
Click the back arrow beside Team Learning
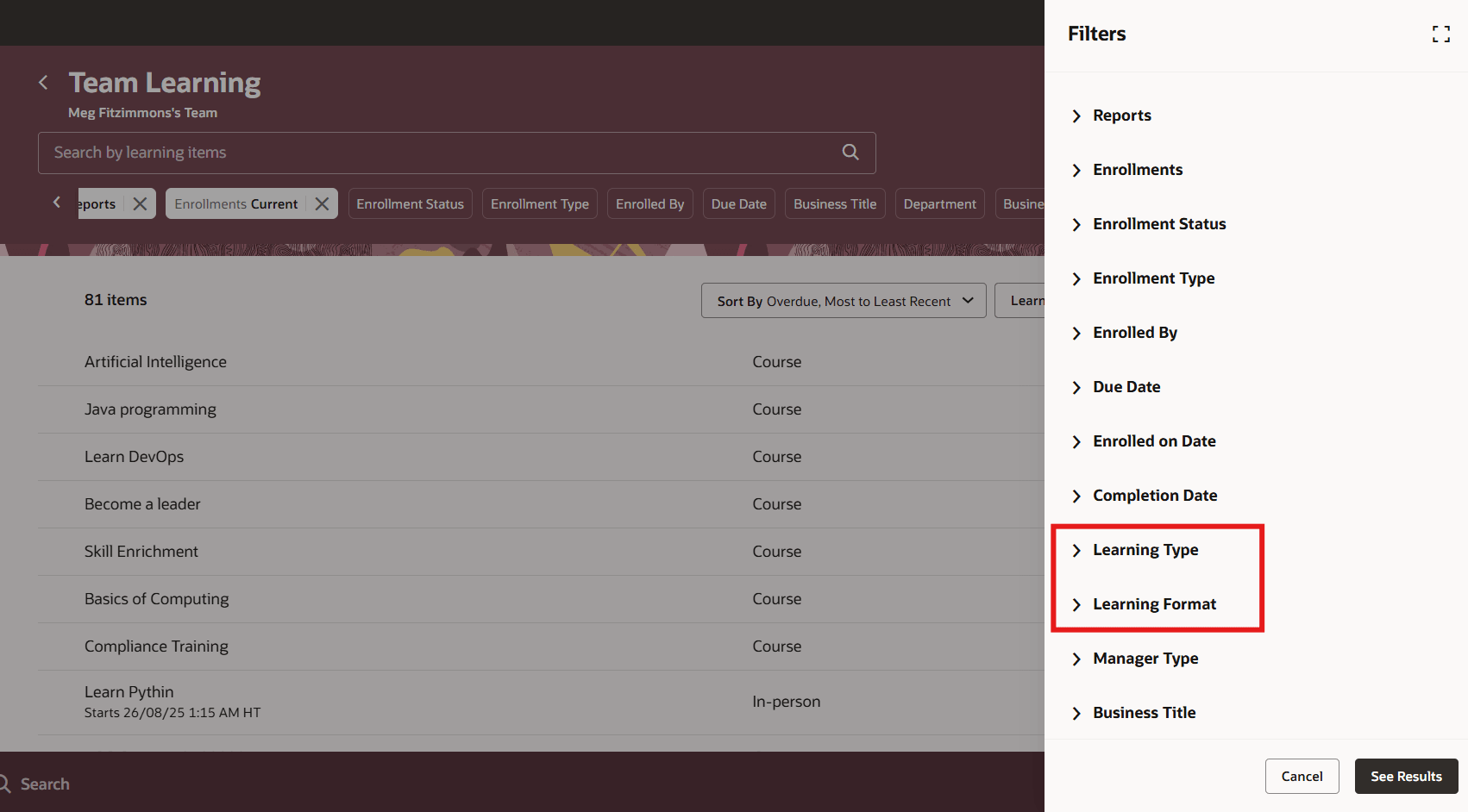tap(43, 82)
